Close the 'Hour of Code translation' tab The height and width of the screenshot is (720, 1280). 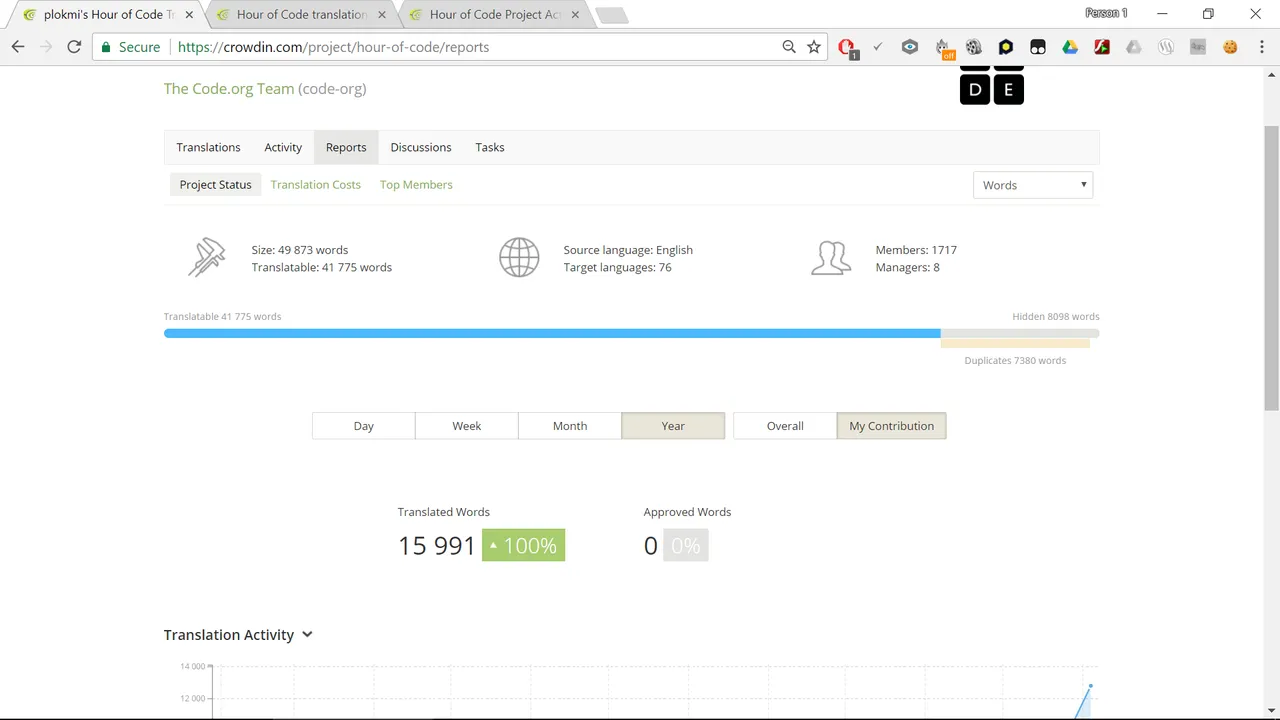pos(382,15)
